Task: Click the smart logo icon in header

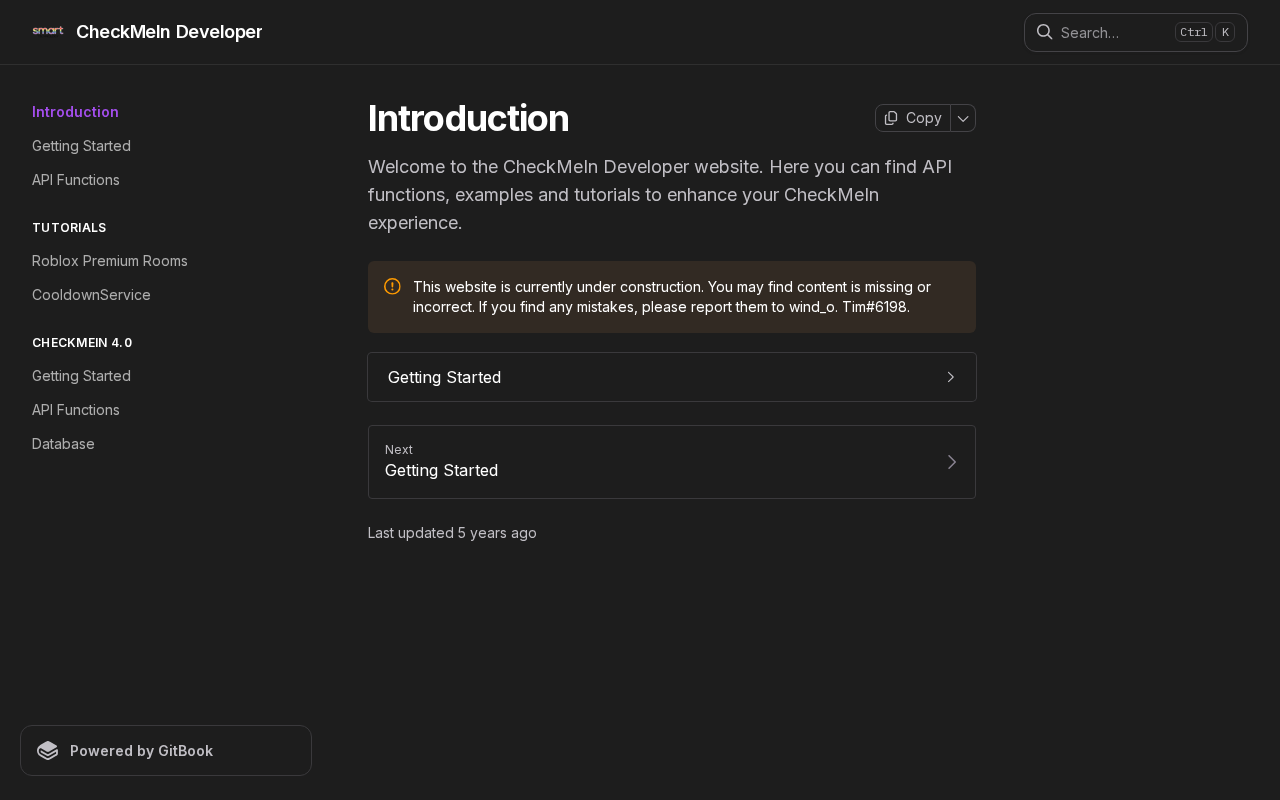Action: [x=48, y=31]
